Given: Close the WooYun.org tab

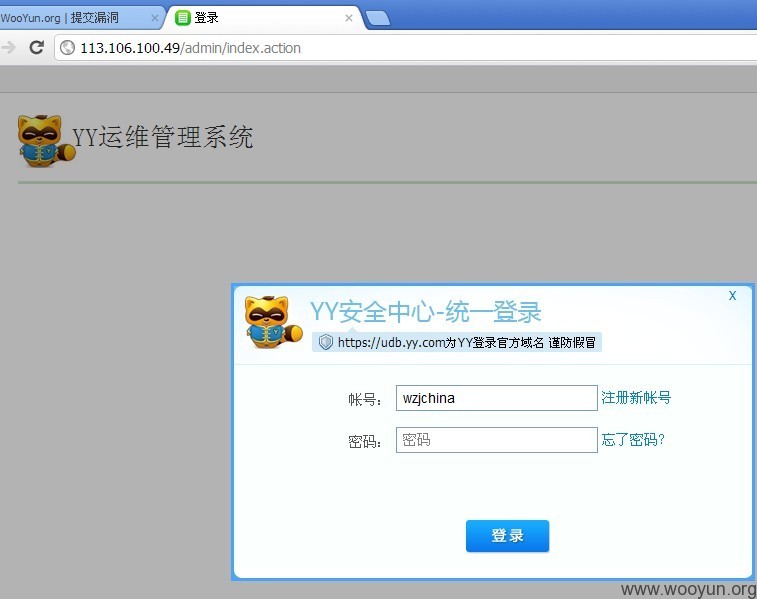Looking at the screenshot, I should (x=154, y=18).
